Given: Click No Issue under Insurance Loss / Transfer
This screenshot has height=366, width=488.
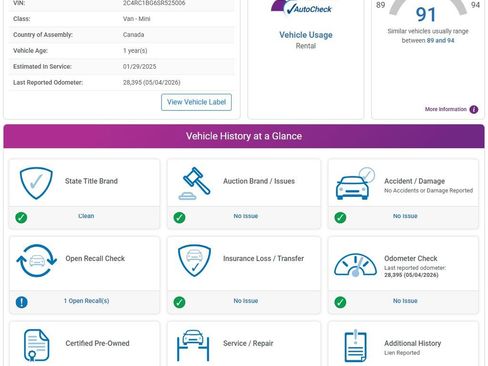Looking at the screenshot, I should pyautogui.click(x=246, y=301).
